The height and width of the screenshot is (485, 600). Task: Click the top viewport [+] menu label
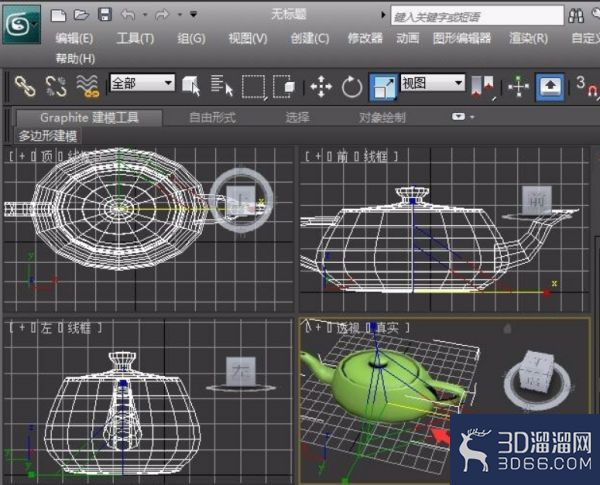(x=22, y=156)
